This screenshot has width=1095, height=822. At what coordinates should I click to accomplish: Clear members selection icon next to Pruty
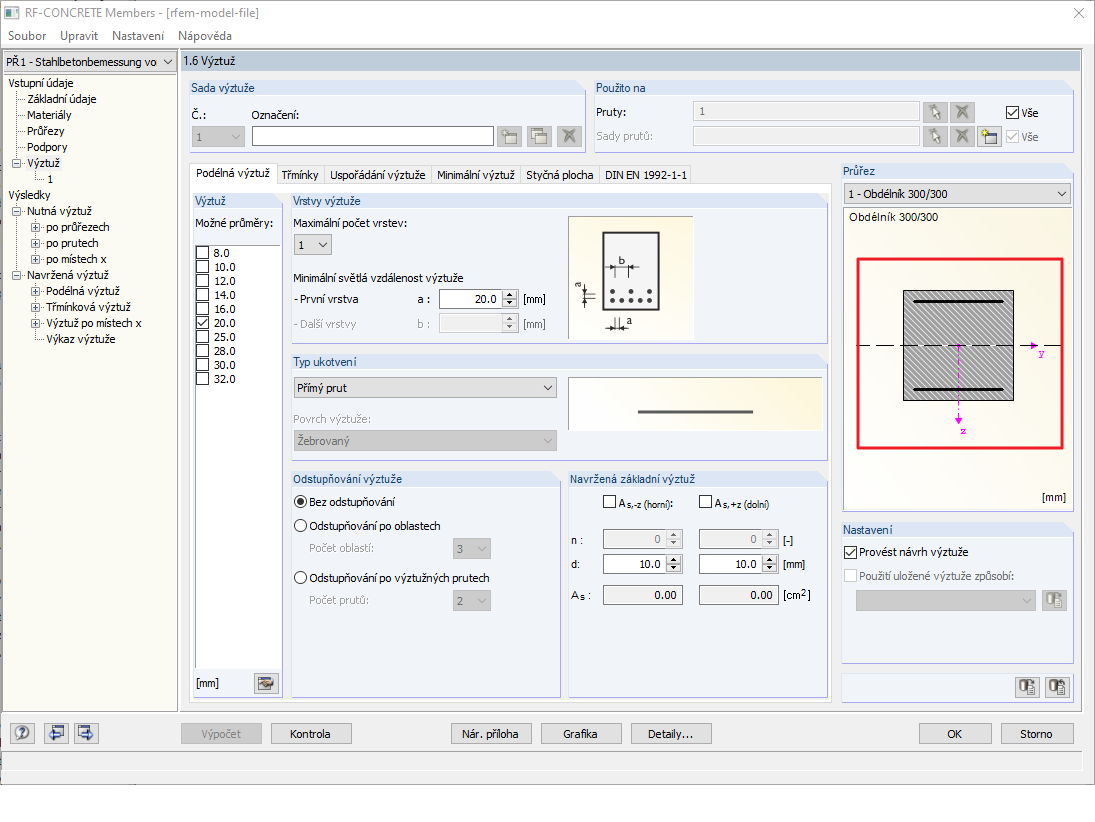[962, 112]
